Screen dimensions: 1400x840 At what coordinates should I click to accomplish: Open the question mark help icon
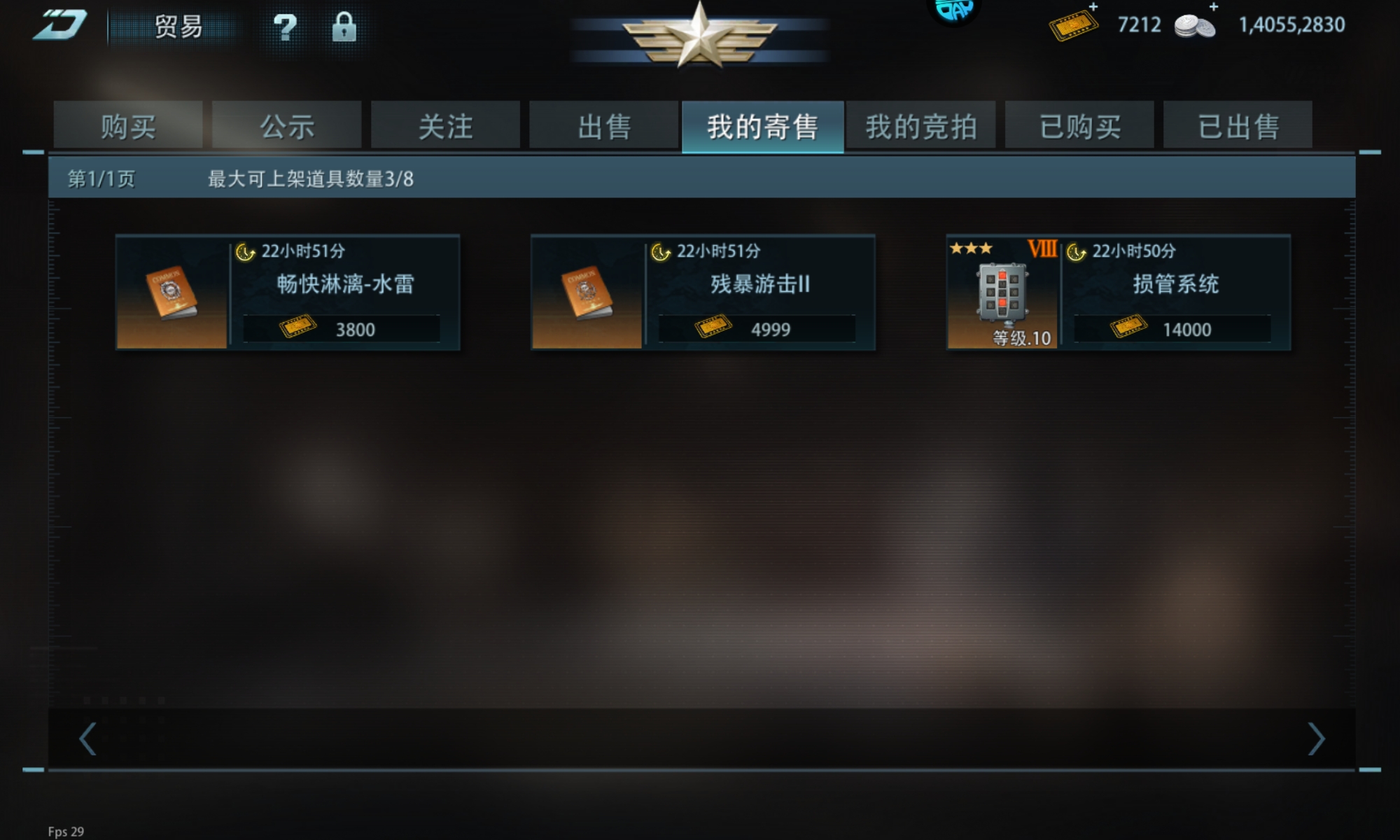coord(285,27)
